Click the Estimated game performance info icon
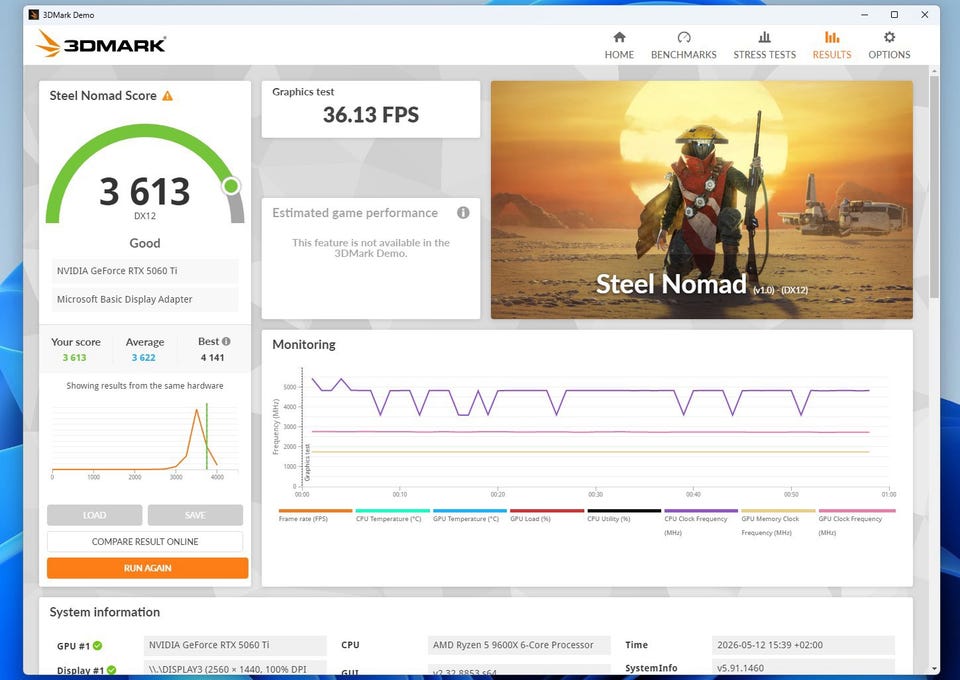960x680 pixels. click(x=463, y=212)
